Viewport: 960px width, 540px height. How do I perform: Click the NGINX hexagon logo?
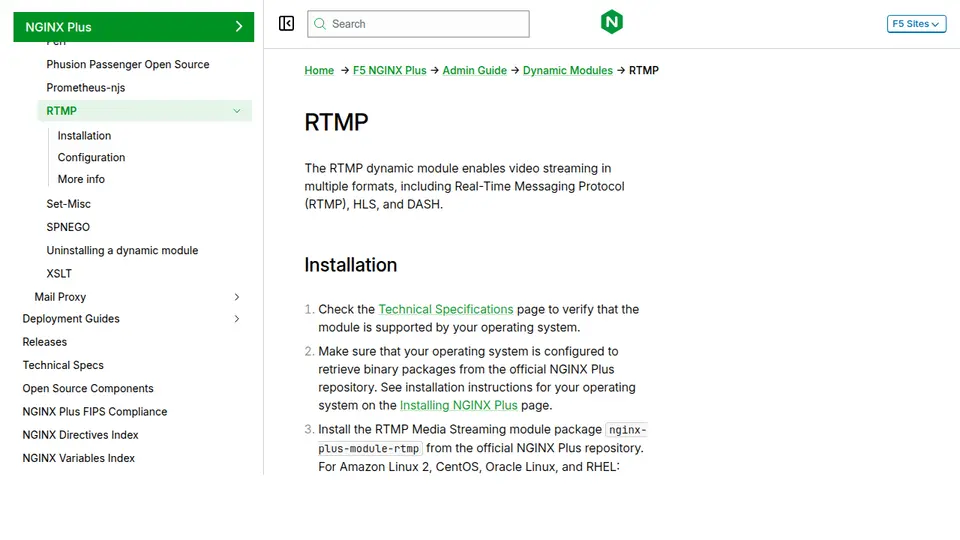pos(612,22)
